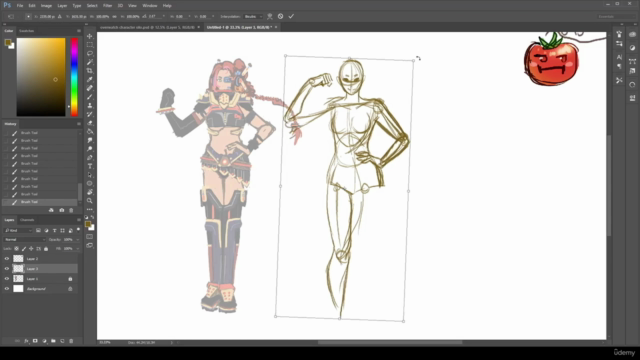
Task: Create new adjustment layer
Action: (x=44, y=341)
